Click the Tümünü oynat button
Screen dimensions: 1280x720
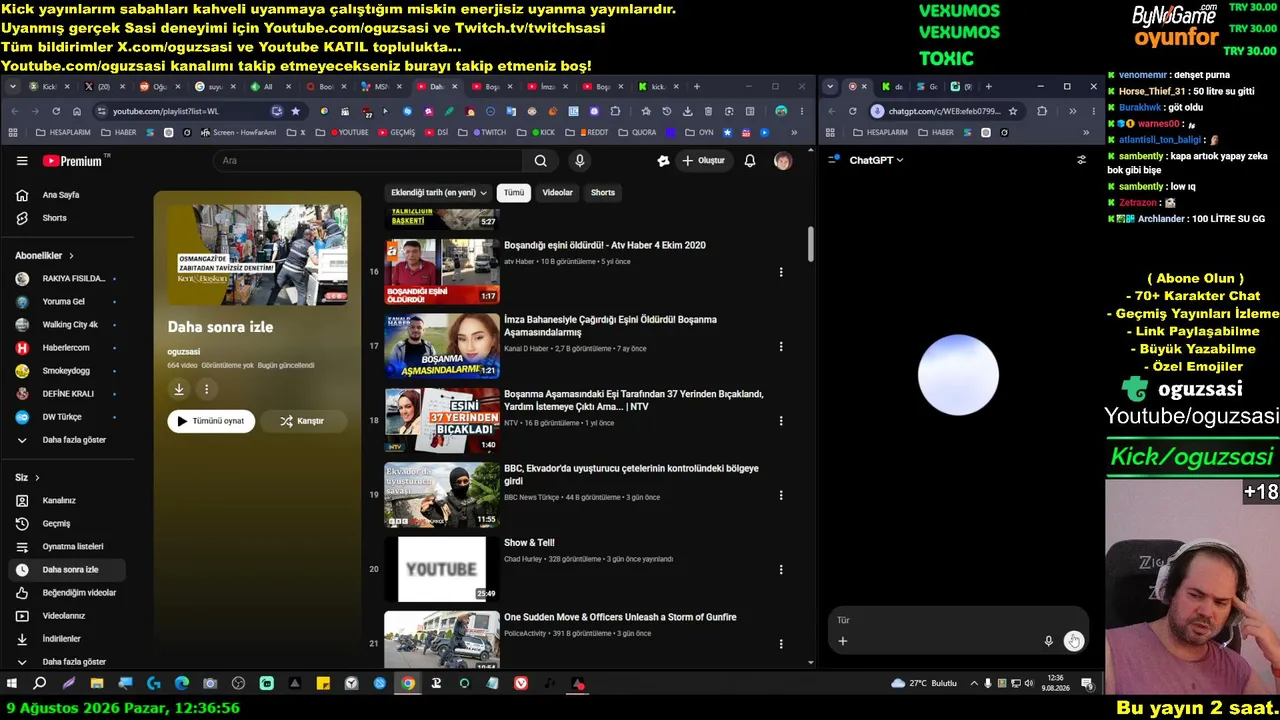[211, 421]
